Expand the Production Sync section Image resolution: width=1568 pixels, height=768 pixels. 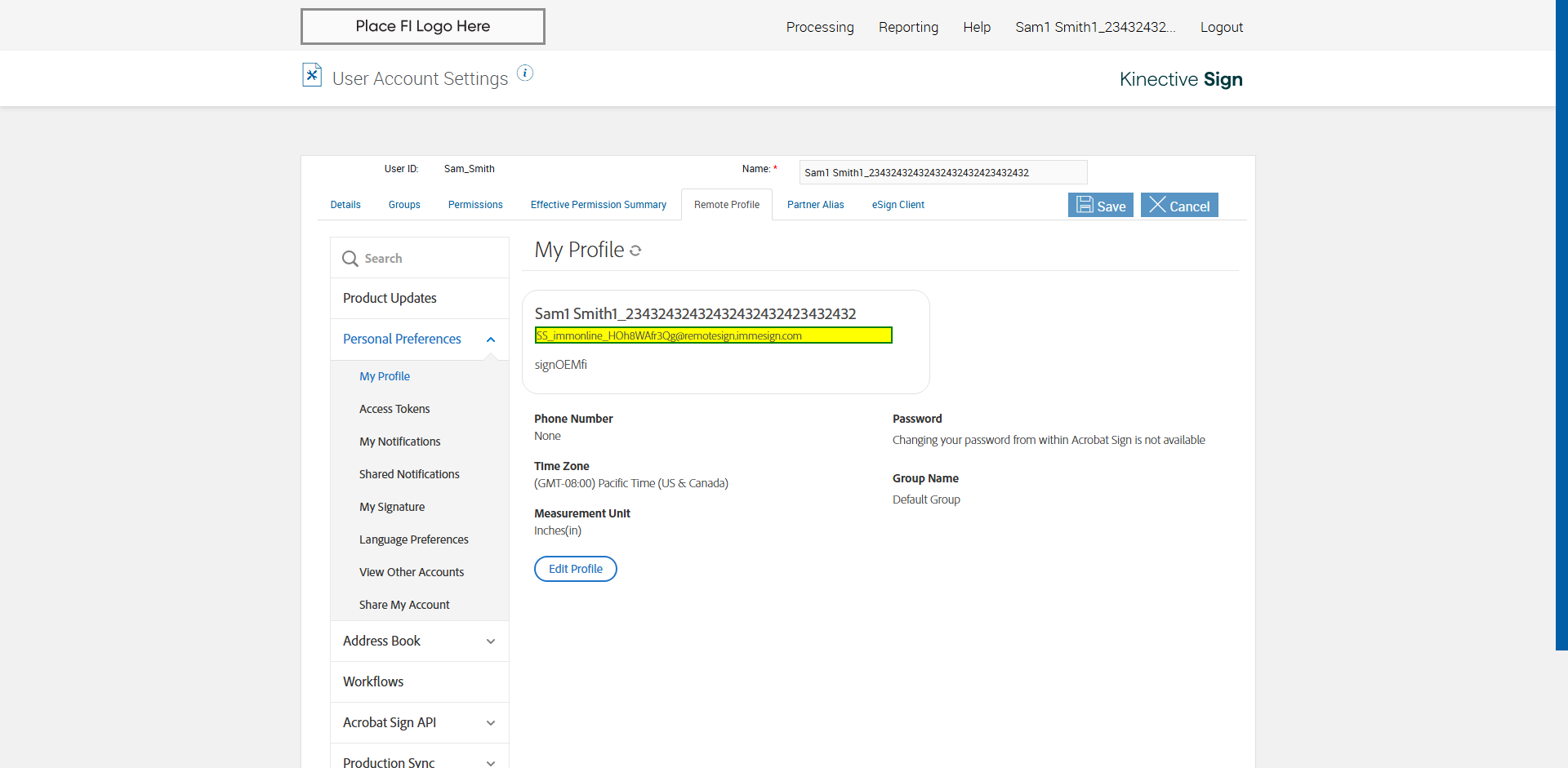pyautogui.click(x=490, y=762)
